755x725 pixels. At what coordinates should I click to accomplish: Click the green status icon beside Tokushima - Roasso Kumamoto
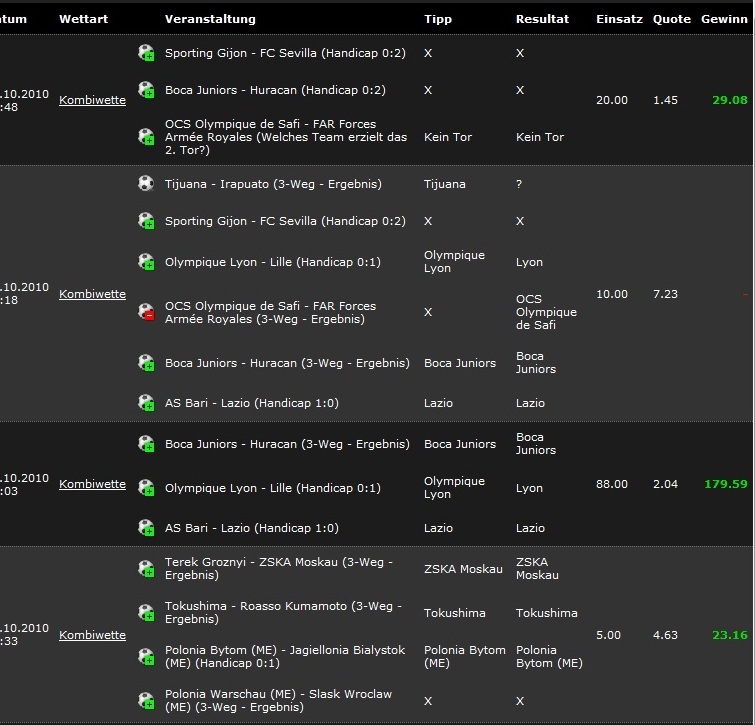tap(146, 612)
